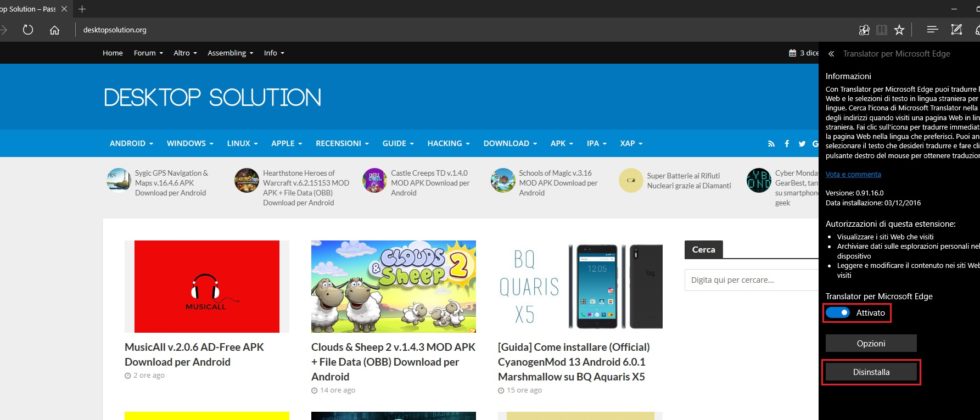
Task: Open the site's Twitter icon
Action: click(x=802, y=144)
